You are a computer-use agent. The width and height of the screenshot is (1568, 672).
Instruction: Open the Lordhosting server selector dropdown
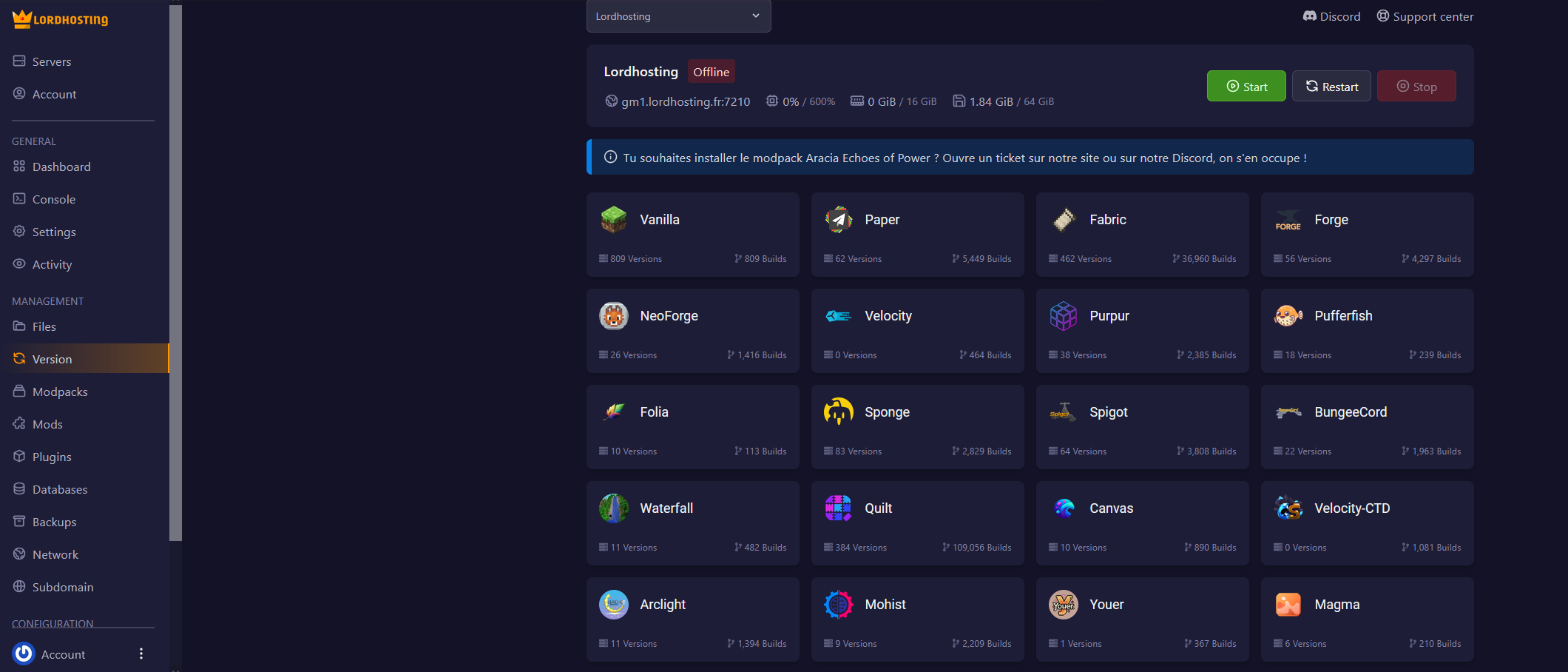coord(677,16)
